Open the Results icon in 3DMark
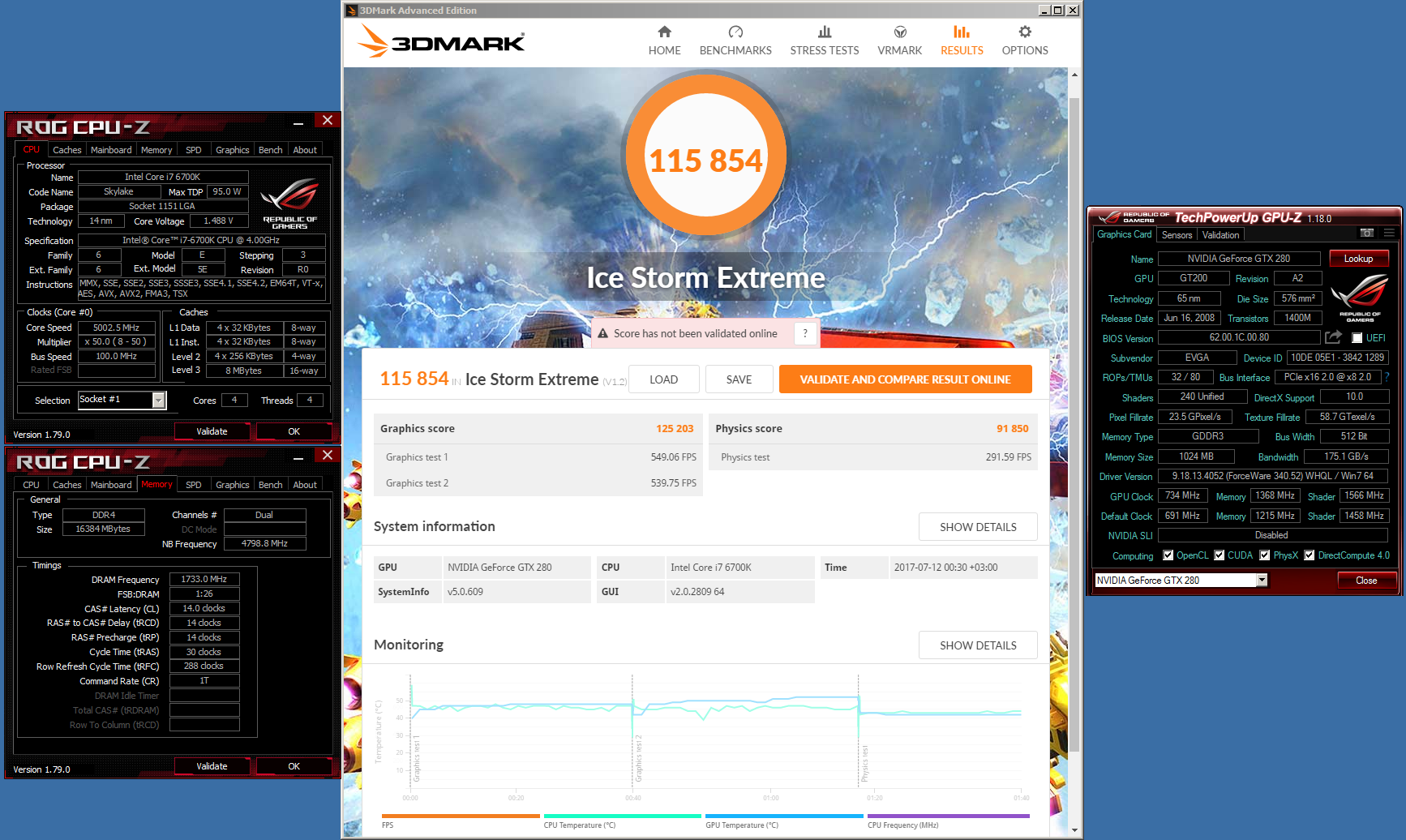1406x840 pixels. 962,32
